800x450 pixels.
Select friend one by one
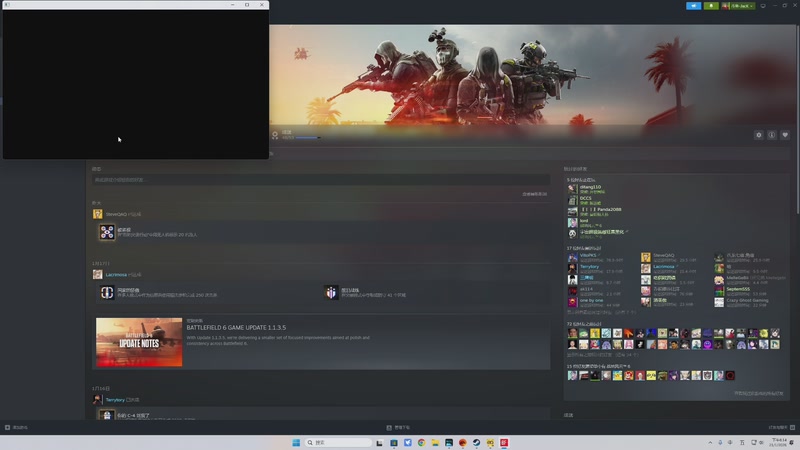[x=591, y=300]
